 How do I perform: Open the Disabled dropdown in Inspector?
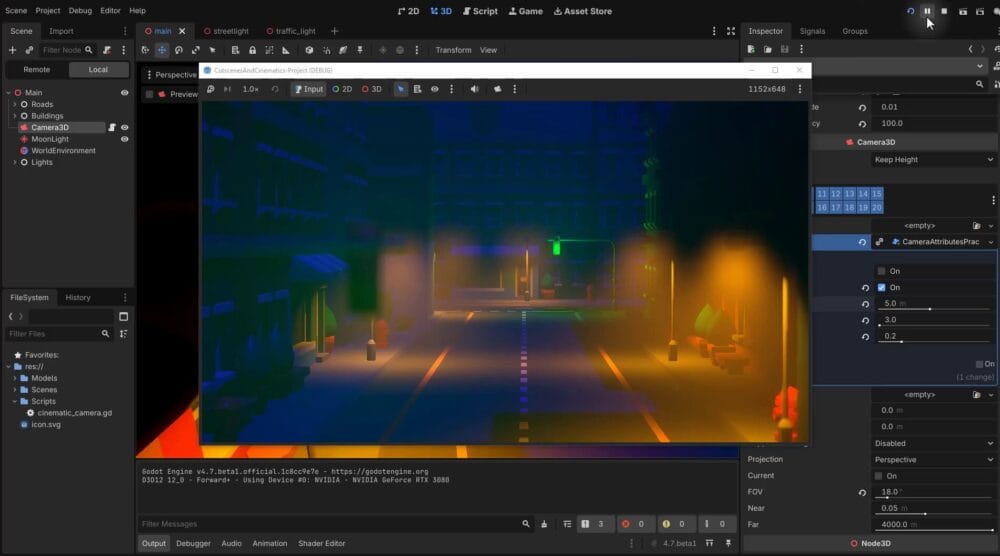(x=933, y=443)
